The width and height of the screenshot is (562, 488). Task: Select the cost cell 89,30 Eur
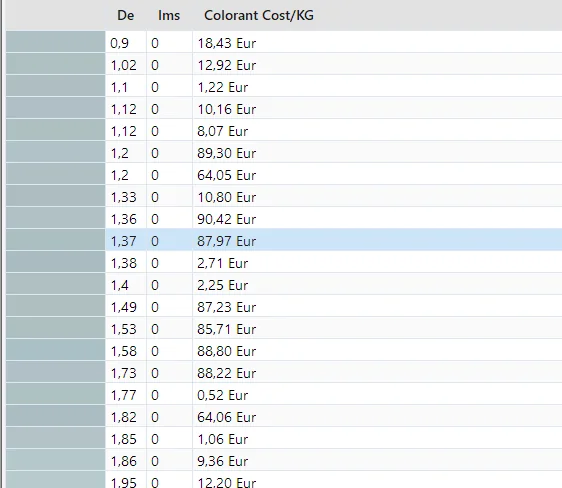[227, 153]
